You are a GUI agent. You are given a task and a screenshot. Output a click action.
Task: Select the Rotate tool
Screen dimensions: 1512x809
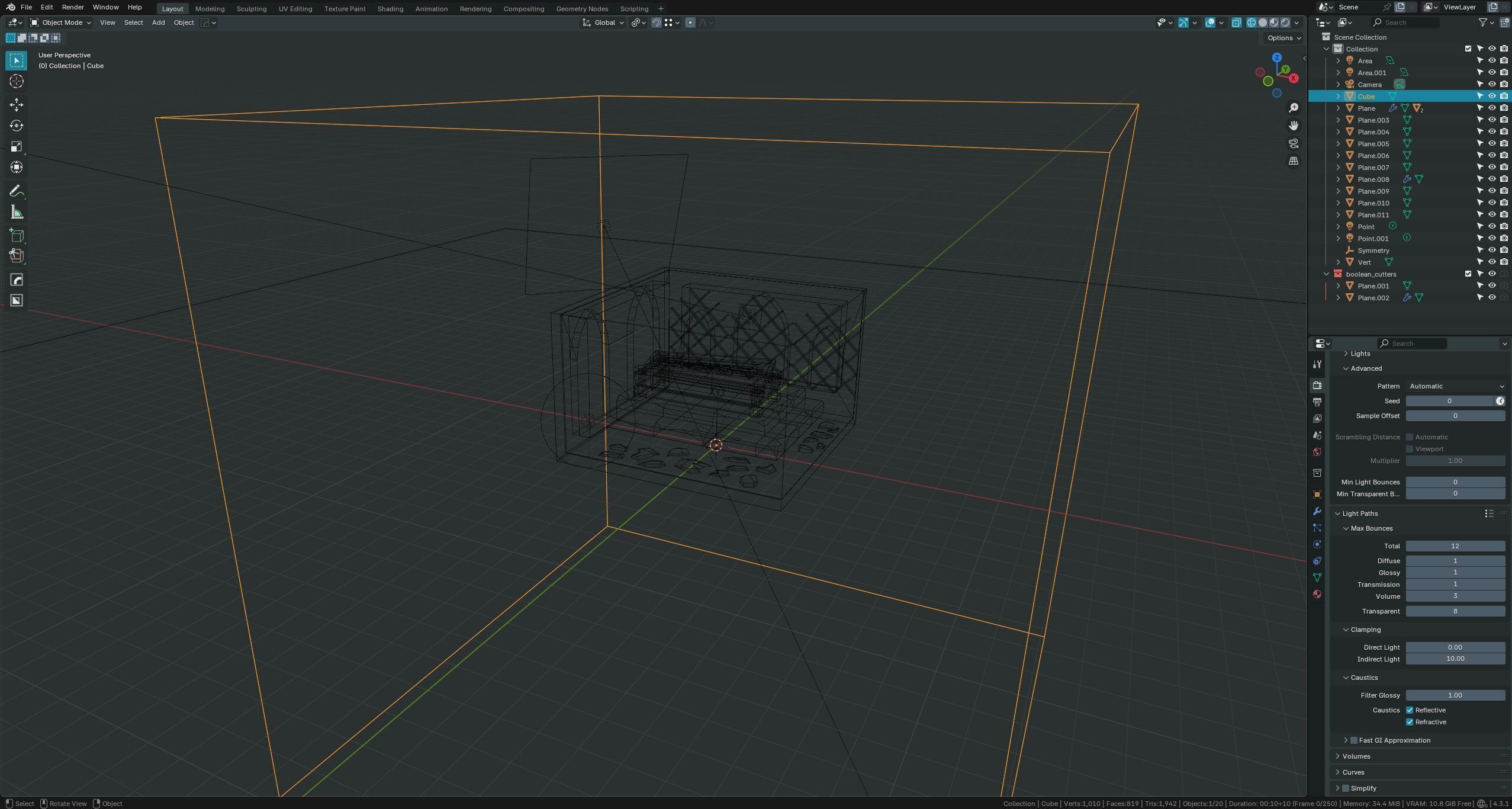pos(16,126)
